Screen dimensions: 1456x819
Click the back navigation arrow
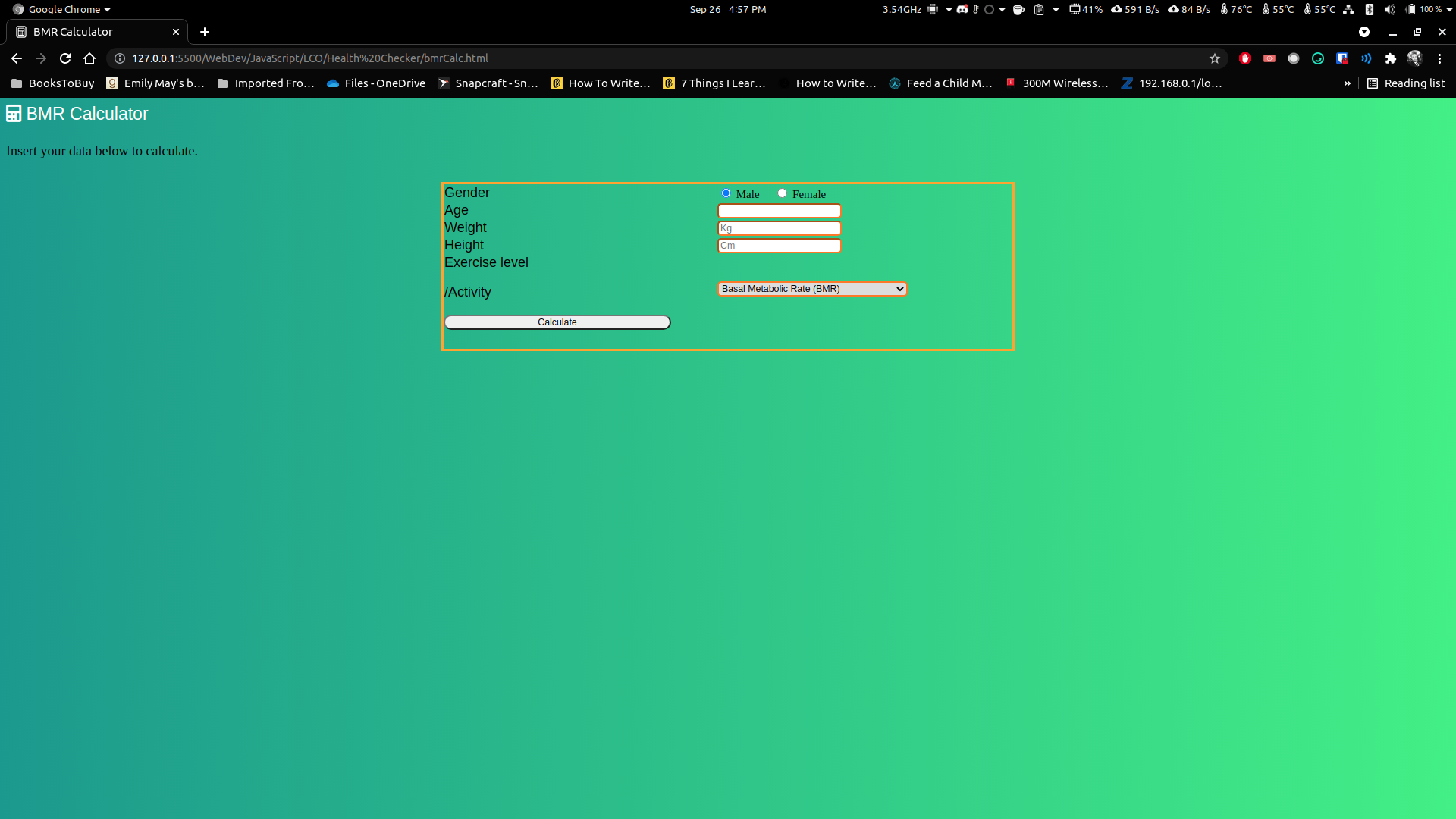tap(17, 58)
